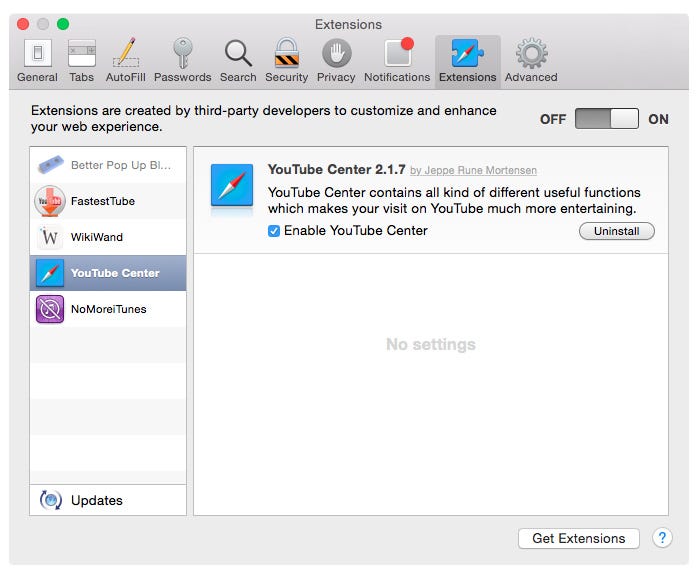Click the Better Pop Up Blocker icon
Screen dimensions: 698x578
tap(50, 165)
